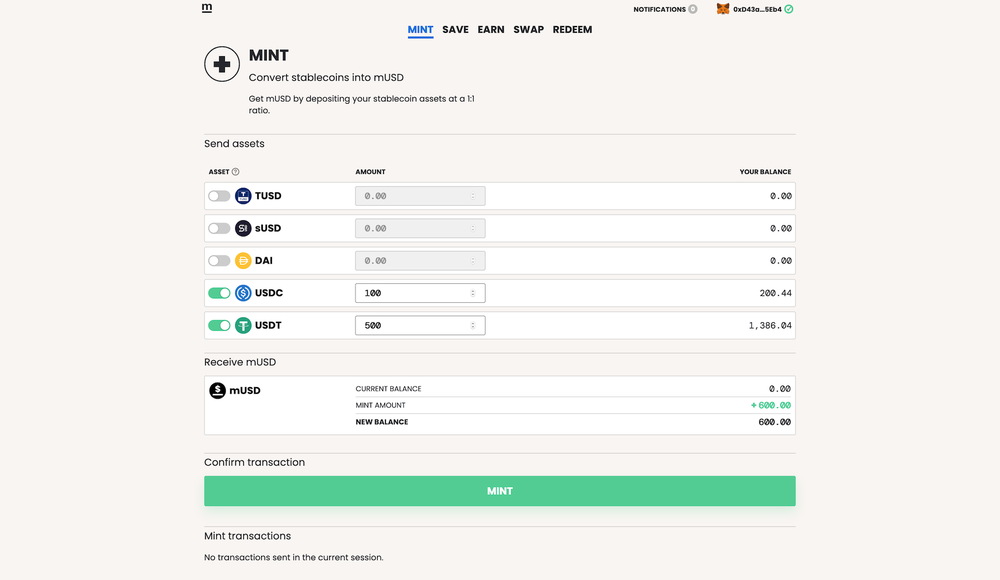The image size is (1000, 580).
Task: Click the TUSD amount stepper arrows
Action: pyautogui.click(x=473, y=196)
